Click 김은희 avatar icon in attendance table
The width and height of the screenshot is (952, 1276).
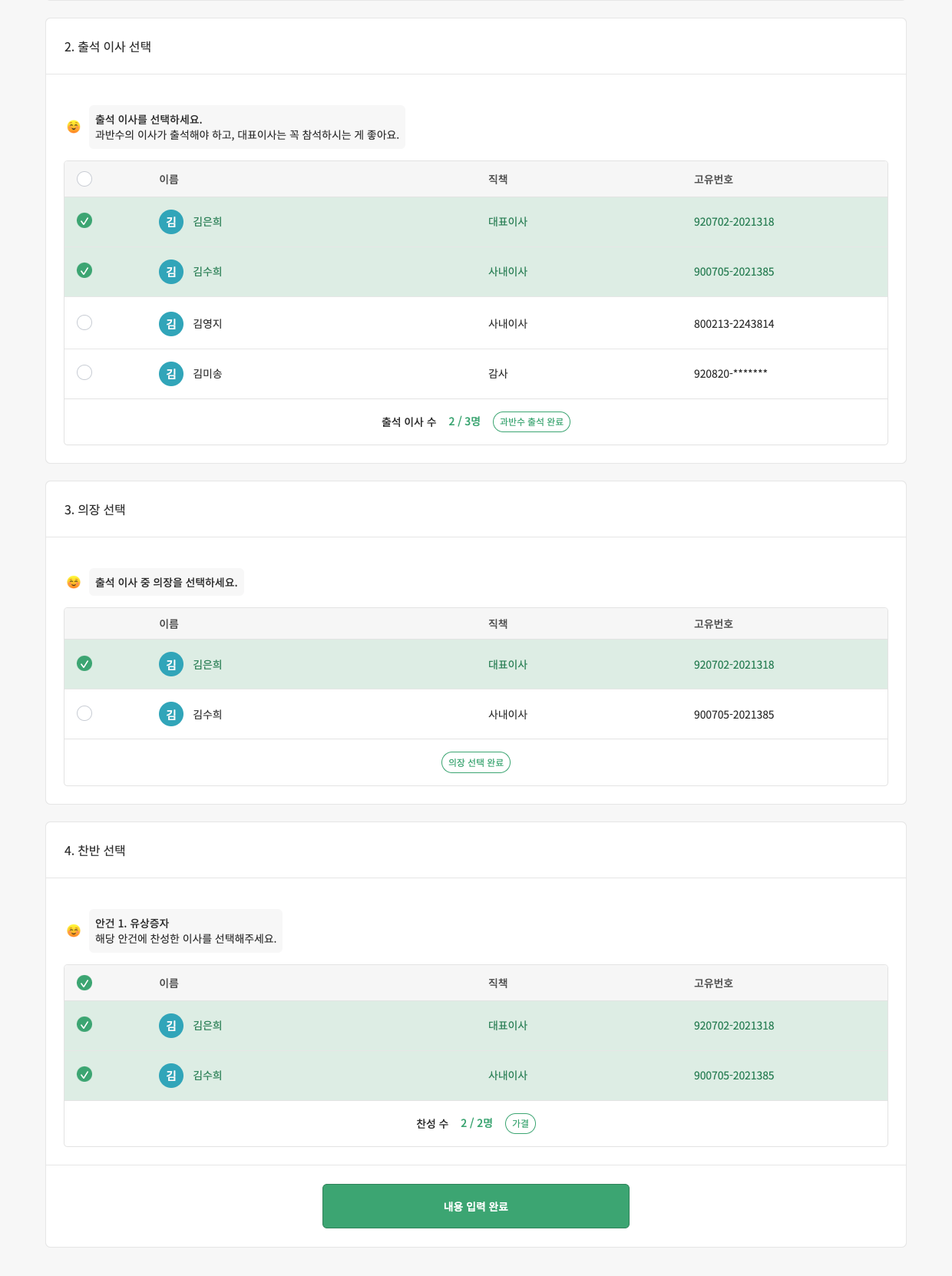coord(170,222)
